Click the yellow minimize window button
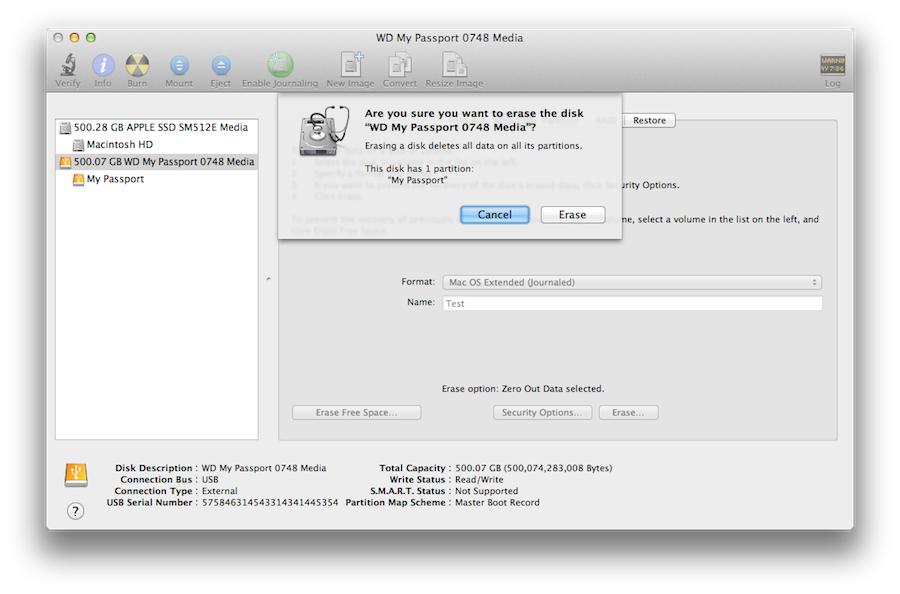900x594 pixels. coord(74,38)
